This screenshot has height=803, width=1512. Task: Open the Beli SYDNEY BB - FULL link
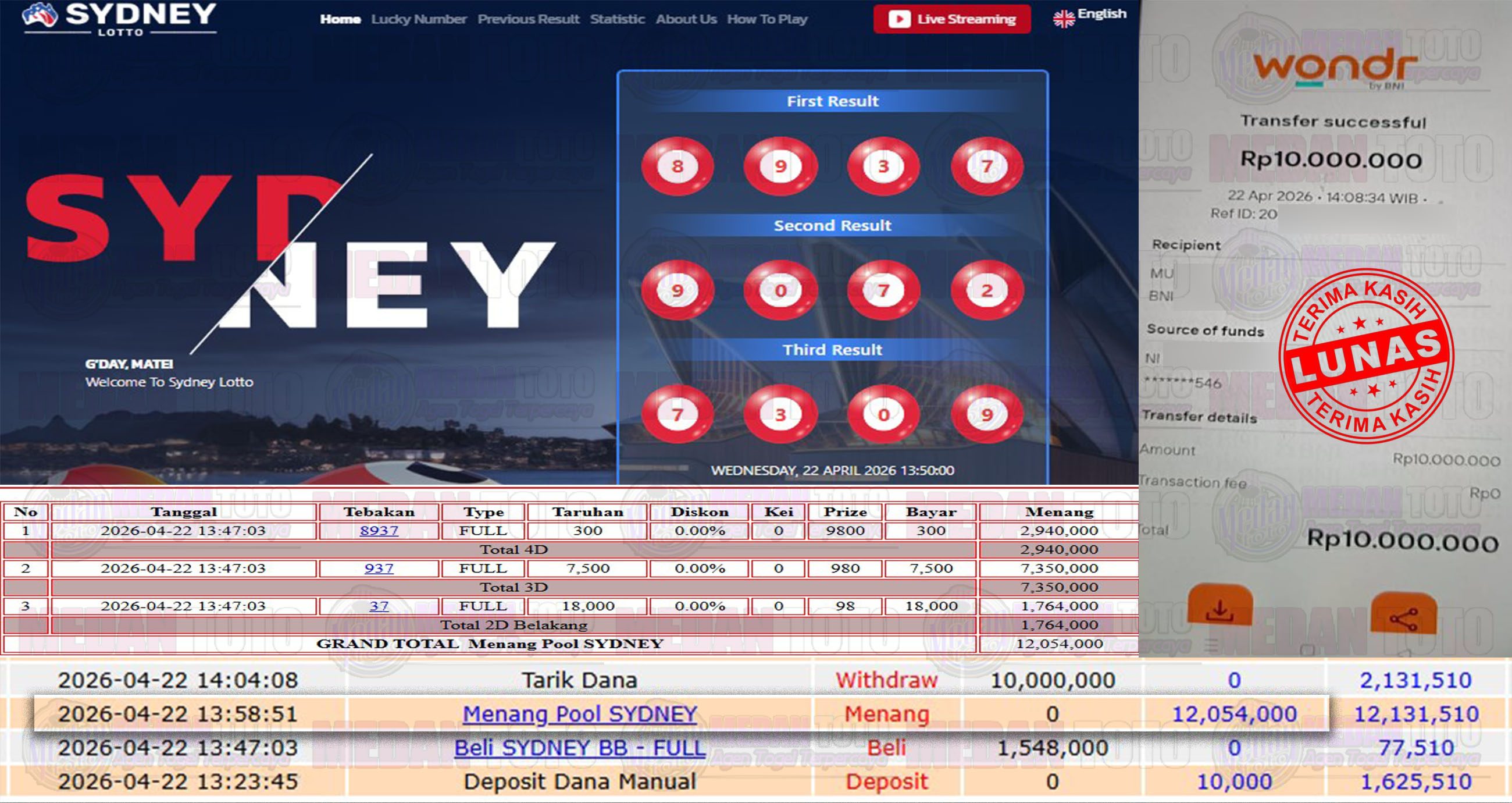(580, 747)
